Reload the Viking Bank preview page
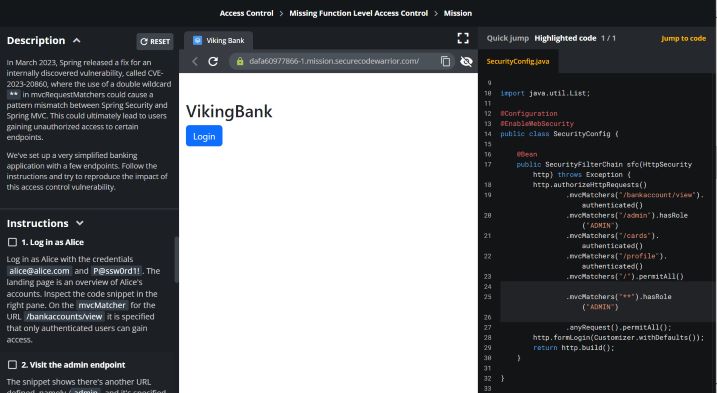Image resolution: width=717 pixels, height=393 pixels. [x=213, y=61]
